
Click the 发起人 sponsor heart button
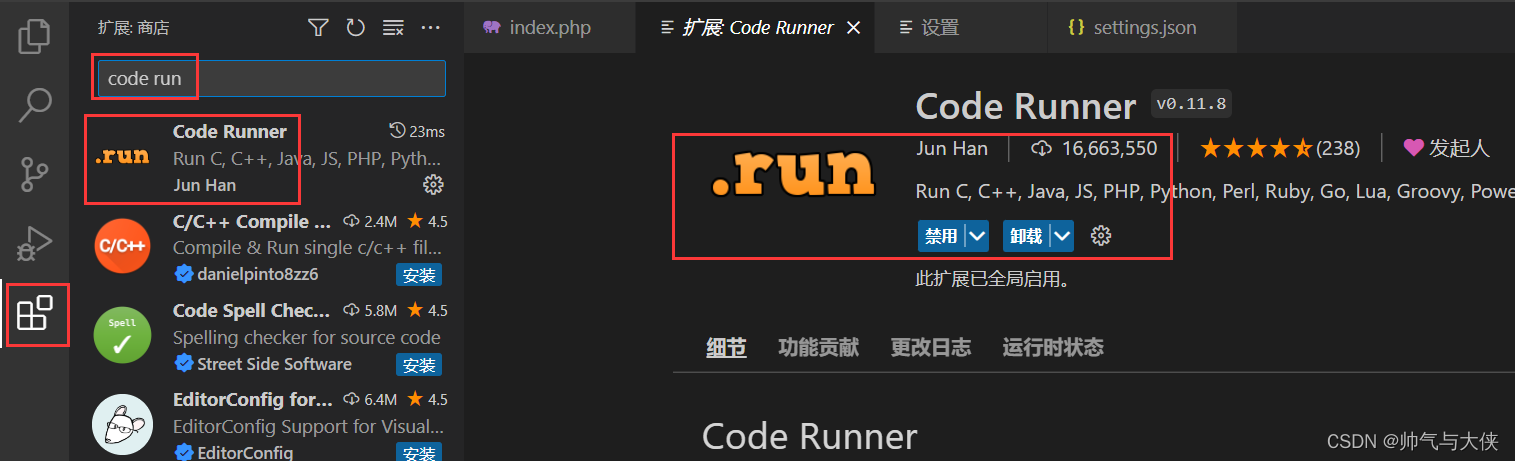tap(1447, 149)
